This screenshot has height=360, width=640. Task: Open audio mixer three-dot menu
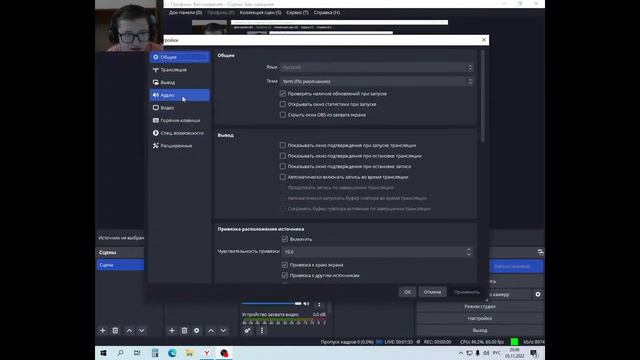262,331
